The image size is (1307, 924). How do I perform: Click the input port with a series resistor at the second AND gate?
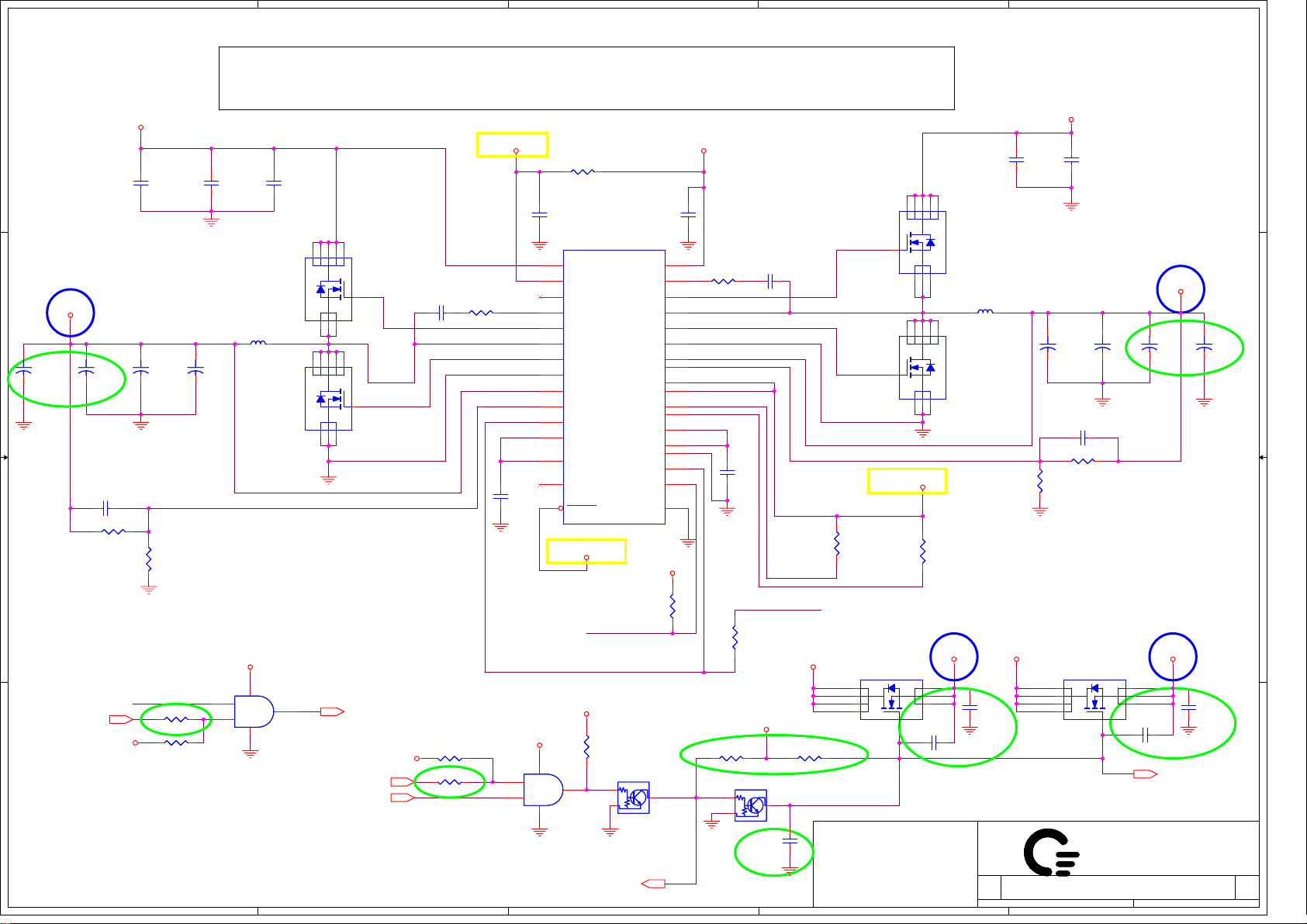point(403,782)
